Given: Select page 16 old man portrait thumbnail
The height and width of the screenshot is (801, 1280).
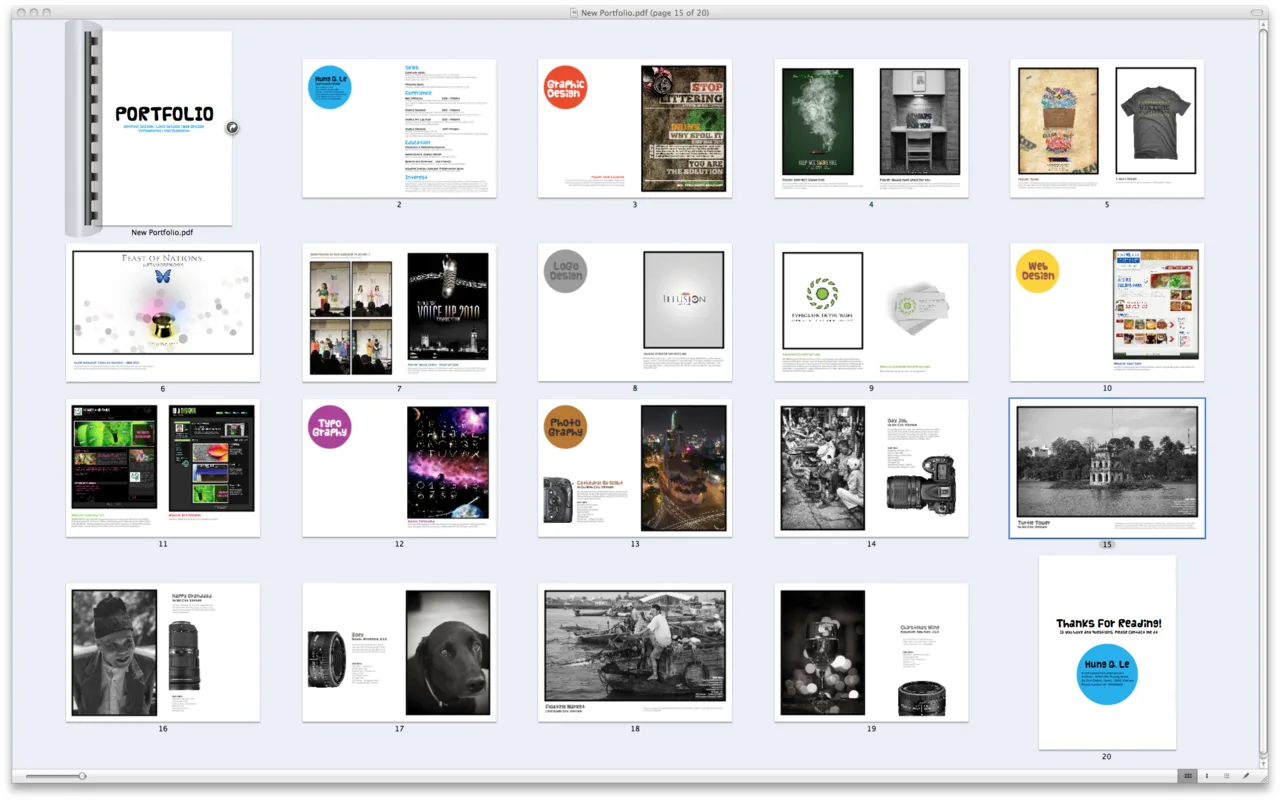Looking at the screenshot, I should (x=163, y=652).
